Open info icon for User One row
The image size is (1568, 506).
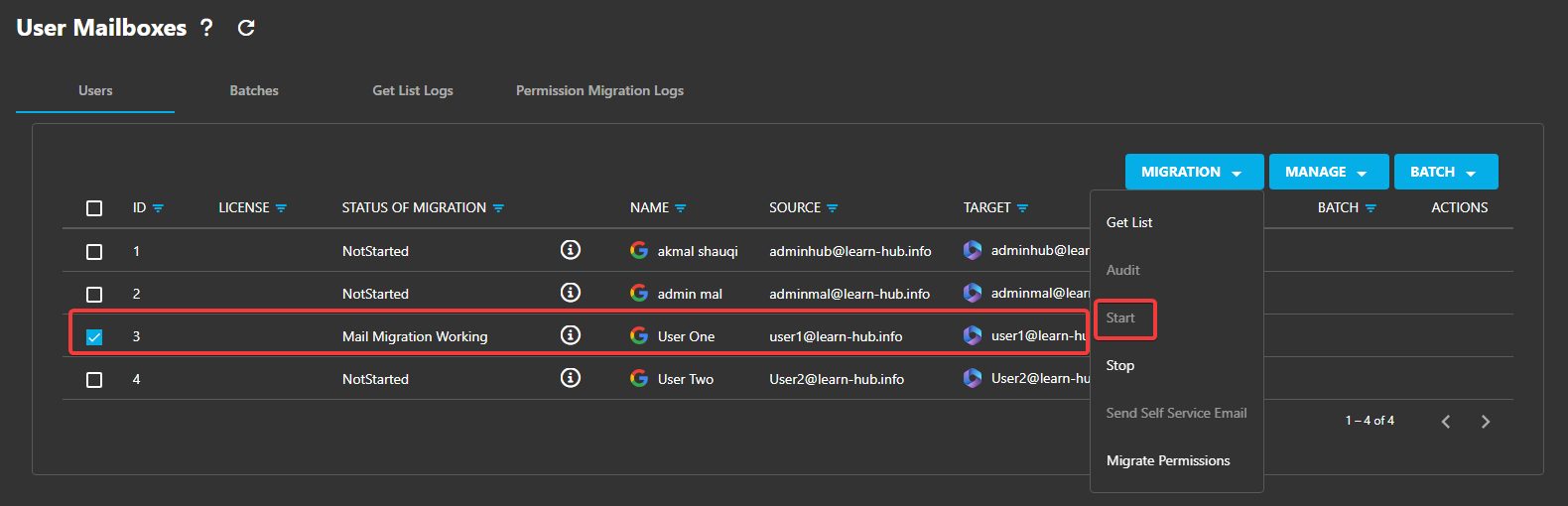(x=570, y=335)
